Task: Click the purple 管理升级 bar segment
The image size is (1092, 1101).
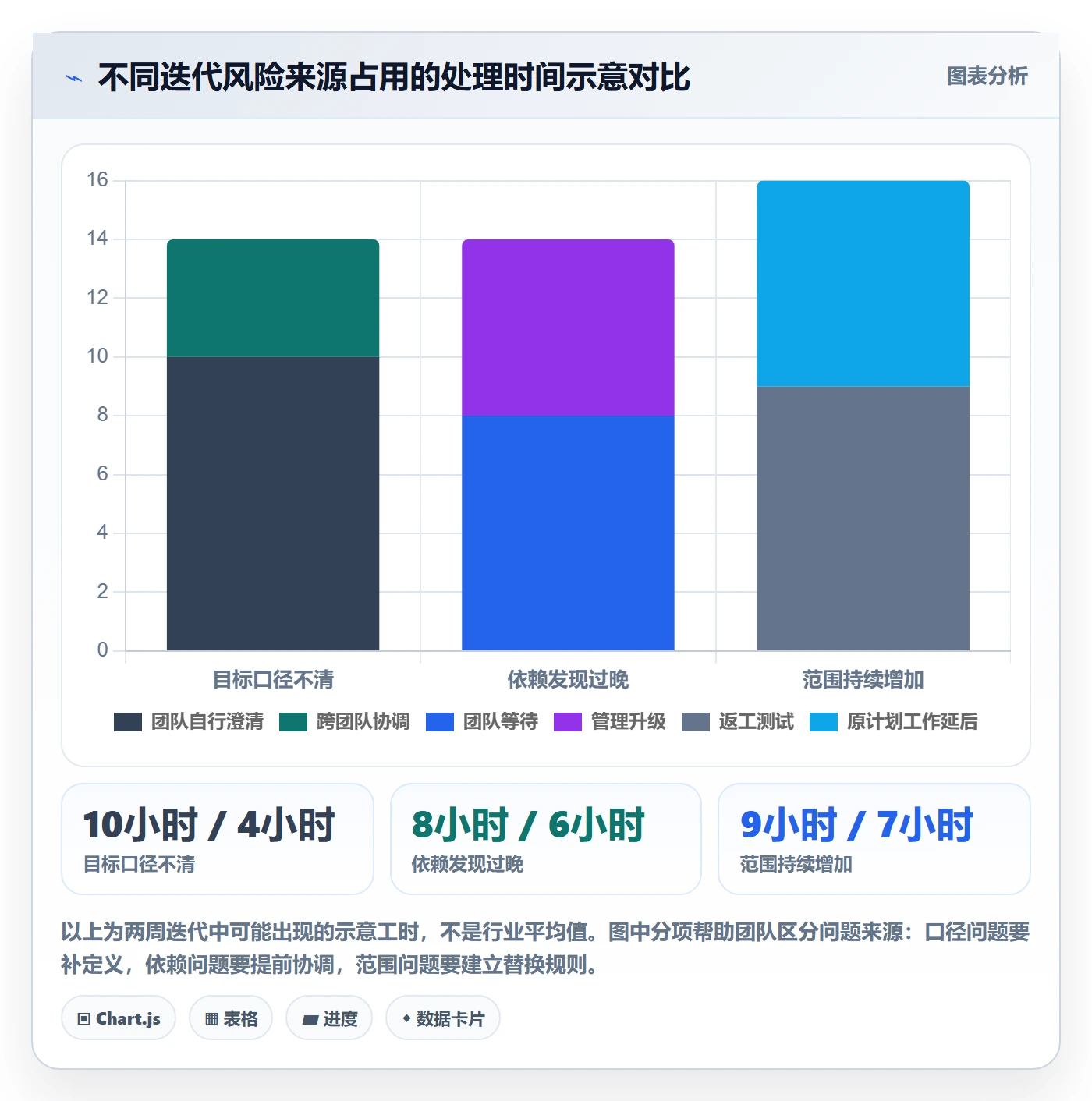Action: click(x=568, y=327)
